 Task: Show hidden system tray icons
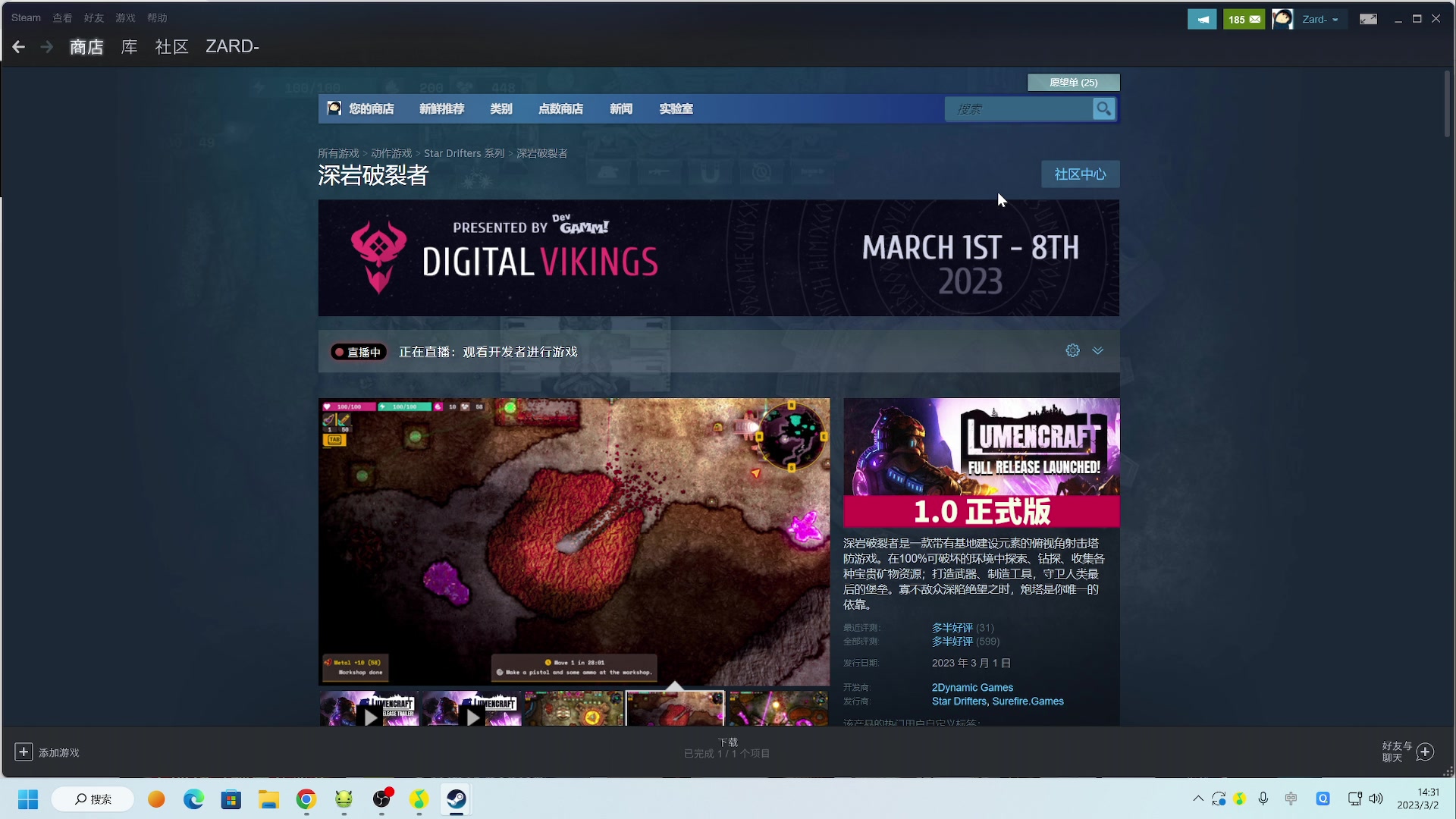click(1197, 799)
